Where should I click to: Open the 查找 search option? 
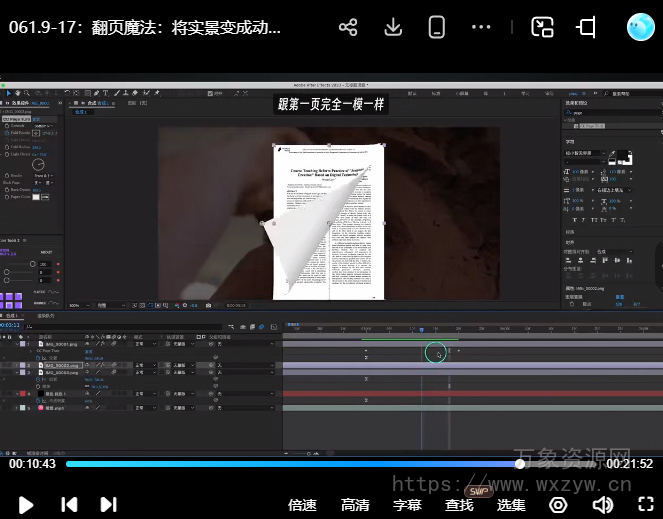click(459, 505)
